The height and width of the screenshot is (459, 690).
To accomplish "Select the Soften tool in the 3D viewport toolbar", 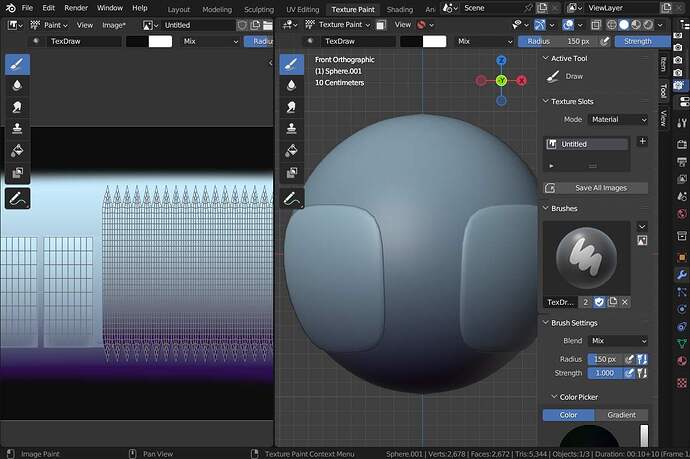I will [291, 85].
